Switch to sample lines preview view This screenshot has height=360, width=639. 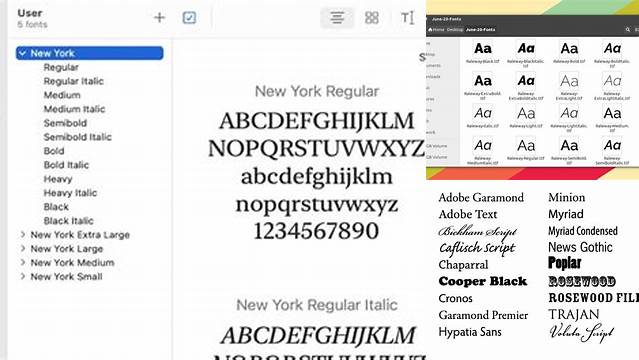pyautogui.click(x=337, y=18)
